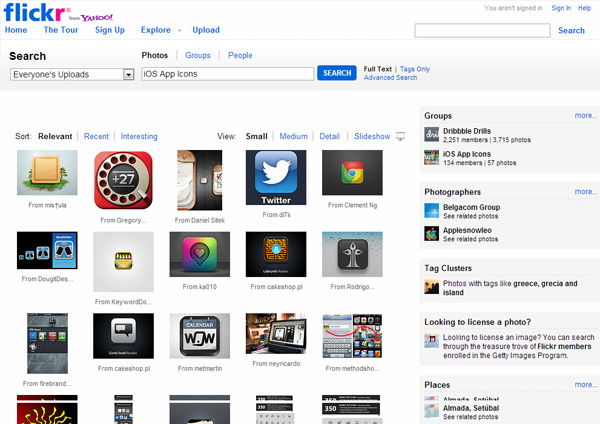Image resolution: width=600 pixels, height=424 pixels.
Task: Start the Slideshow view
Action: click(372, 136)
